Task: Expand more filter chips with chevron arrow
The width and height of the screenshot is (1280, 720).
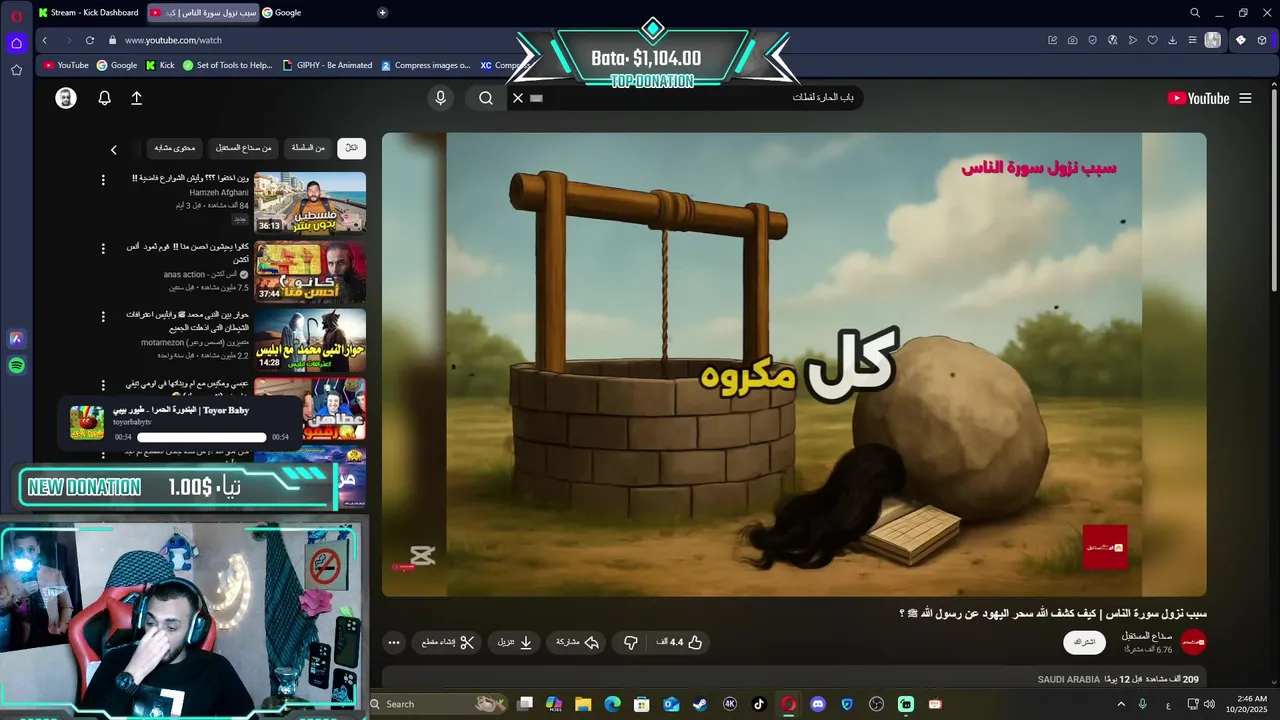Action: click(x=113, y=149)
